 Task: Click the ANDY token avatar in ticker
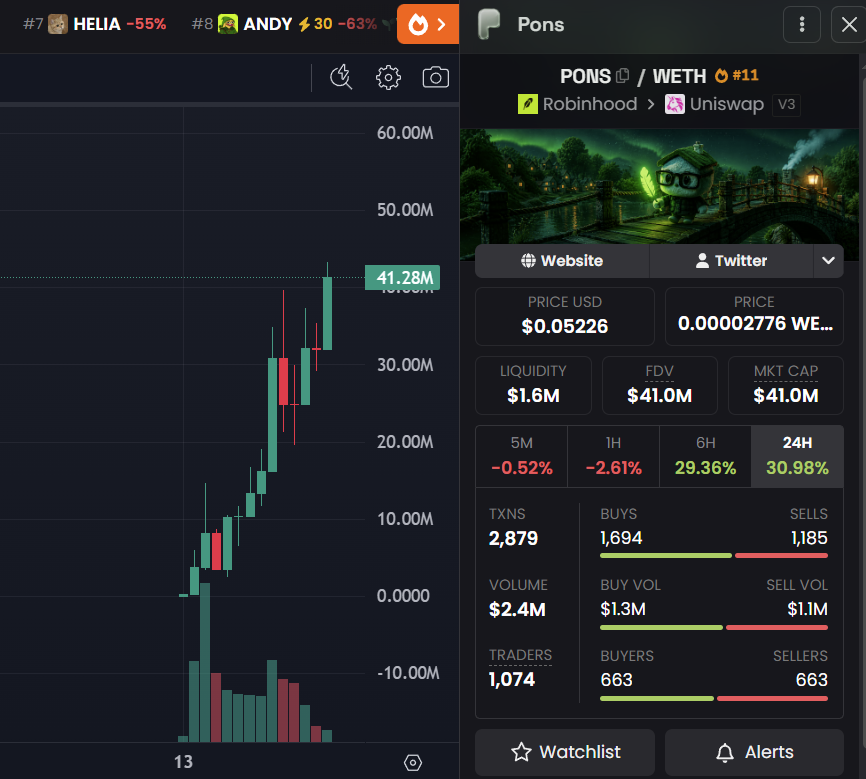228,24
